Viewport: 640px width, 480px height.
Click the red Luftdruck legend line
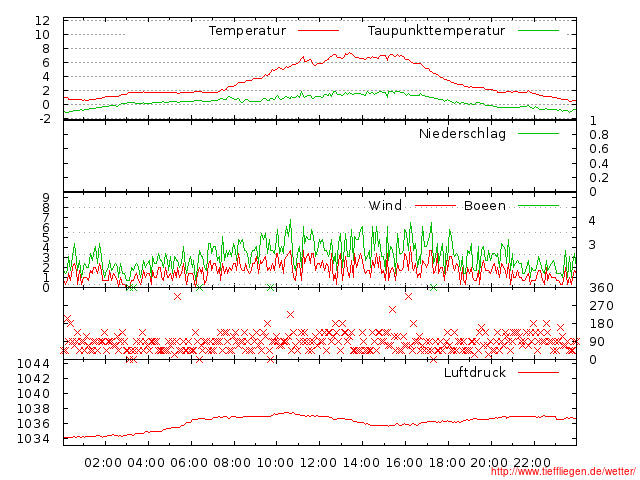coord(538,372)
